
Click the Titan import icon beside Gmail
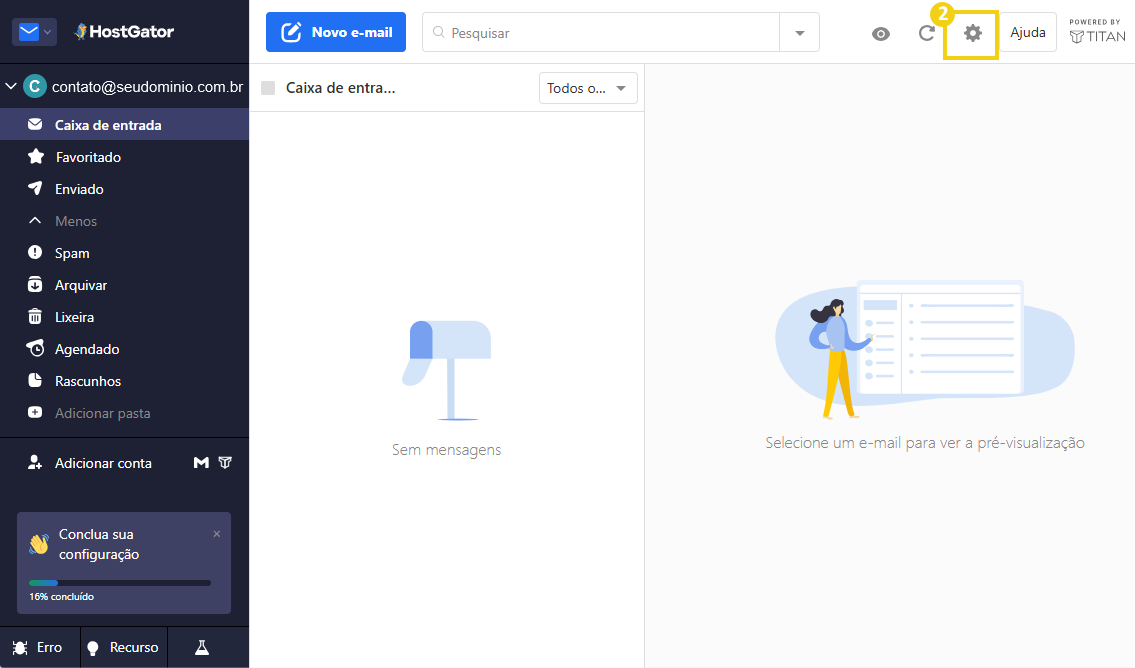pyautogui.click(x=225, y=462)
